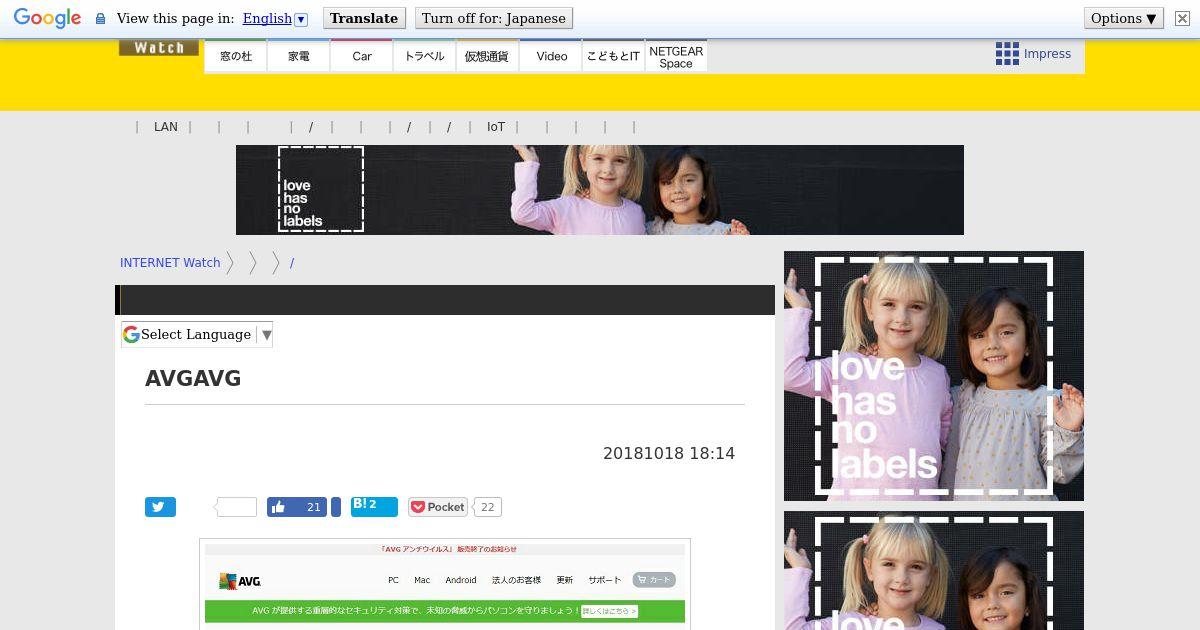The height and width of the screenshot is (630, 1200).
Task: Open the トラベル tab
Action: point(425,56)
